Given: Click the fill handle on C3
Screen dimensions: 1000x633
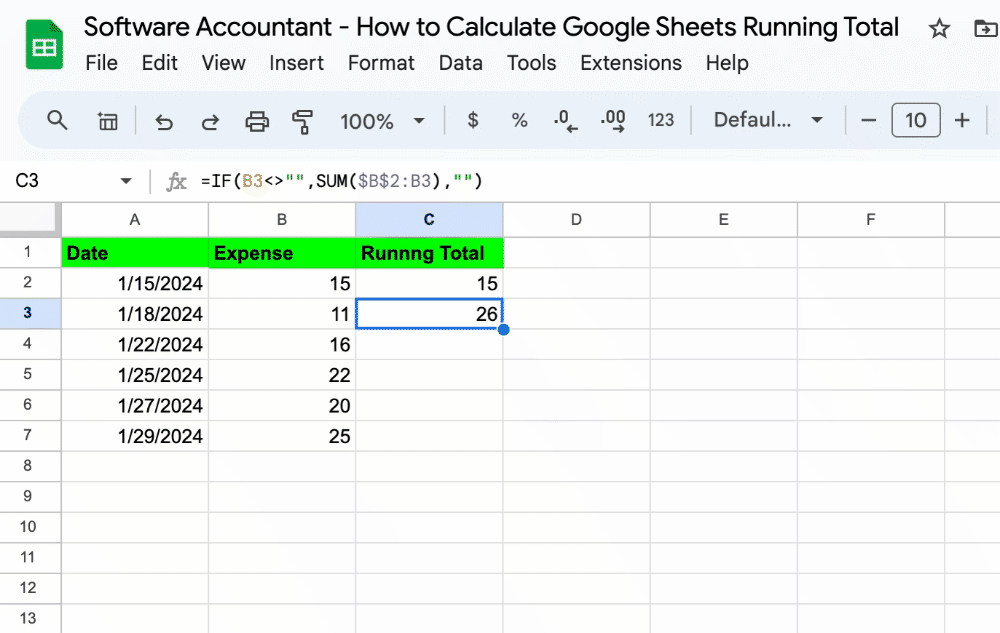Looking at the screenshot, I should [504, 330].
